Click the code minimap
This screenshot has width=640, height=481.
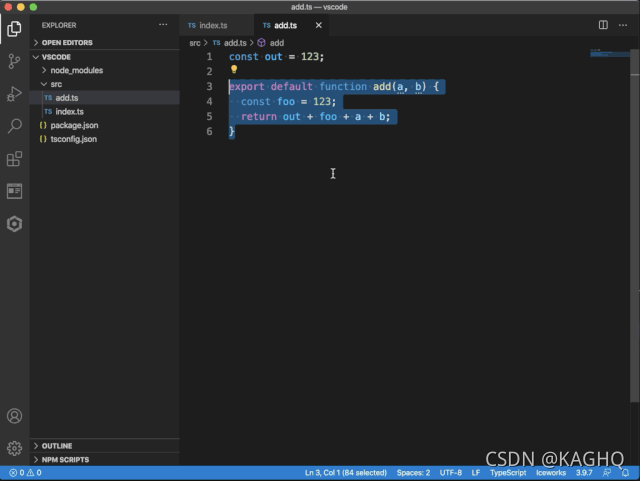(x=610, y=53)
